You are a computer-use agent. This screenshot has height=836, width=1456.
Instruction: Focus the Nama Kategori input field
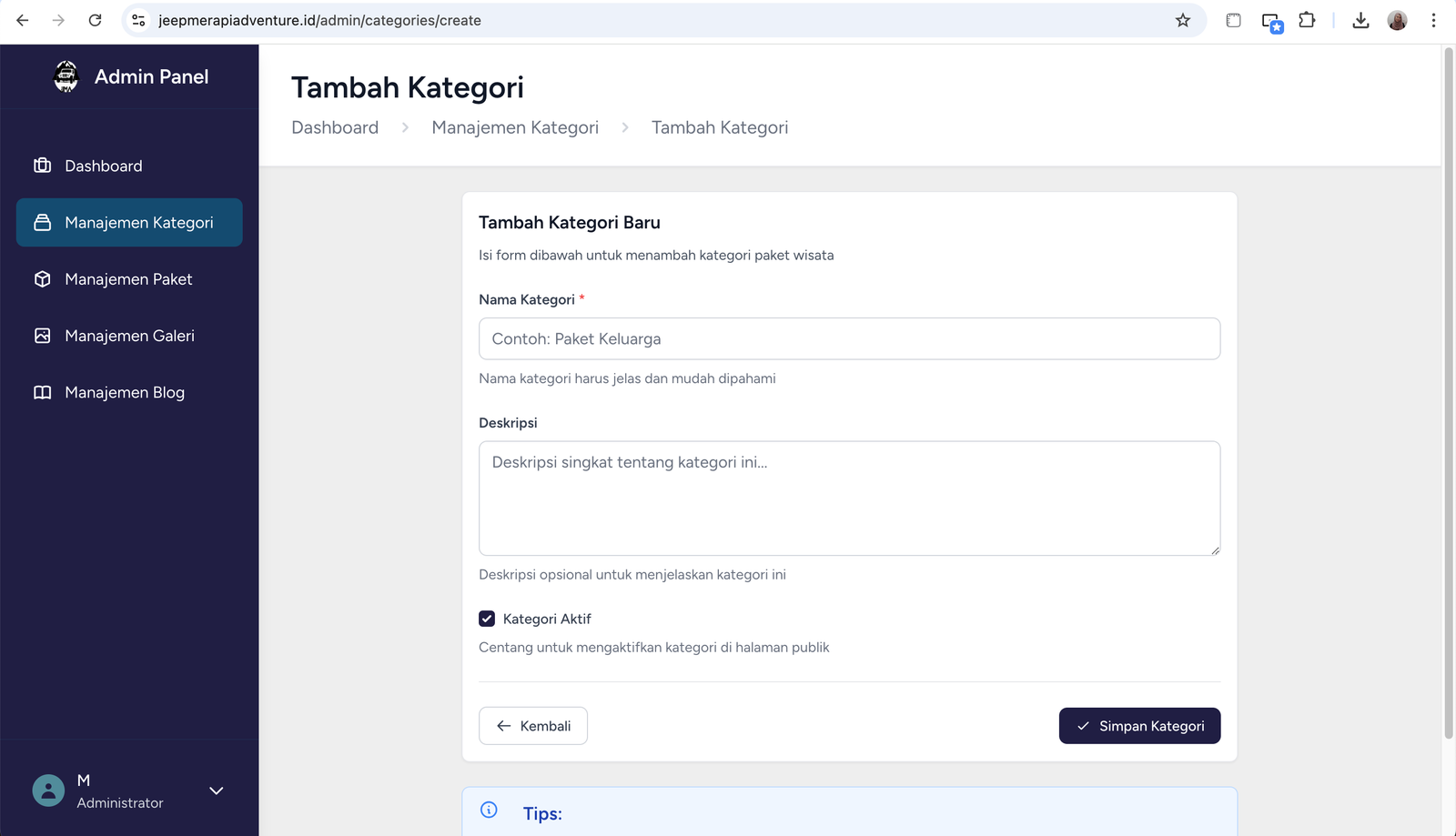pos(849,338)
